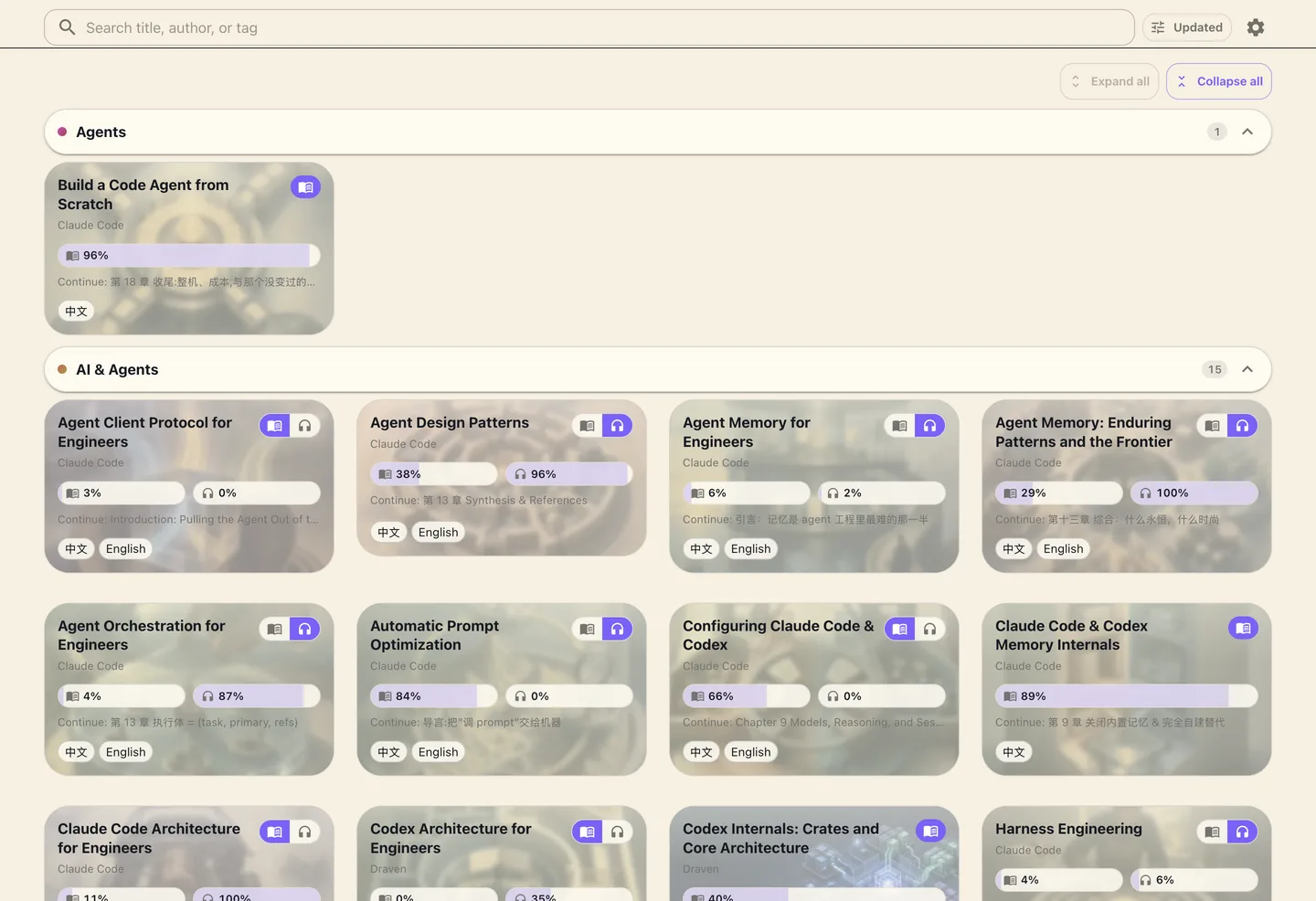1316x901 pixels.
Task: Choose 中文 on Claude Code & Codex Memory Internals
Action: pyautogui.click(x=1014, y=752)
